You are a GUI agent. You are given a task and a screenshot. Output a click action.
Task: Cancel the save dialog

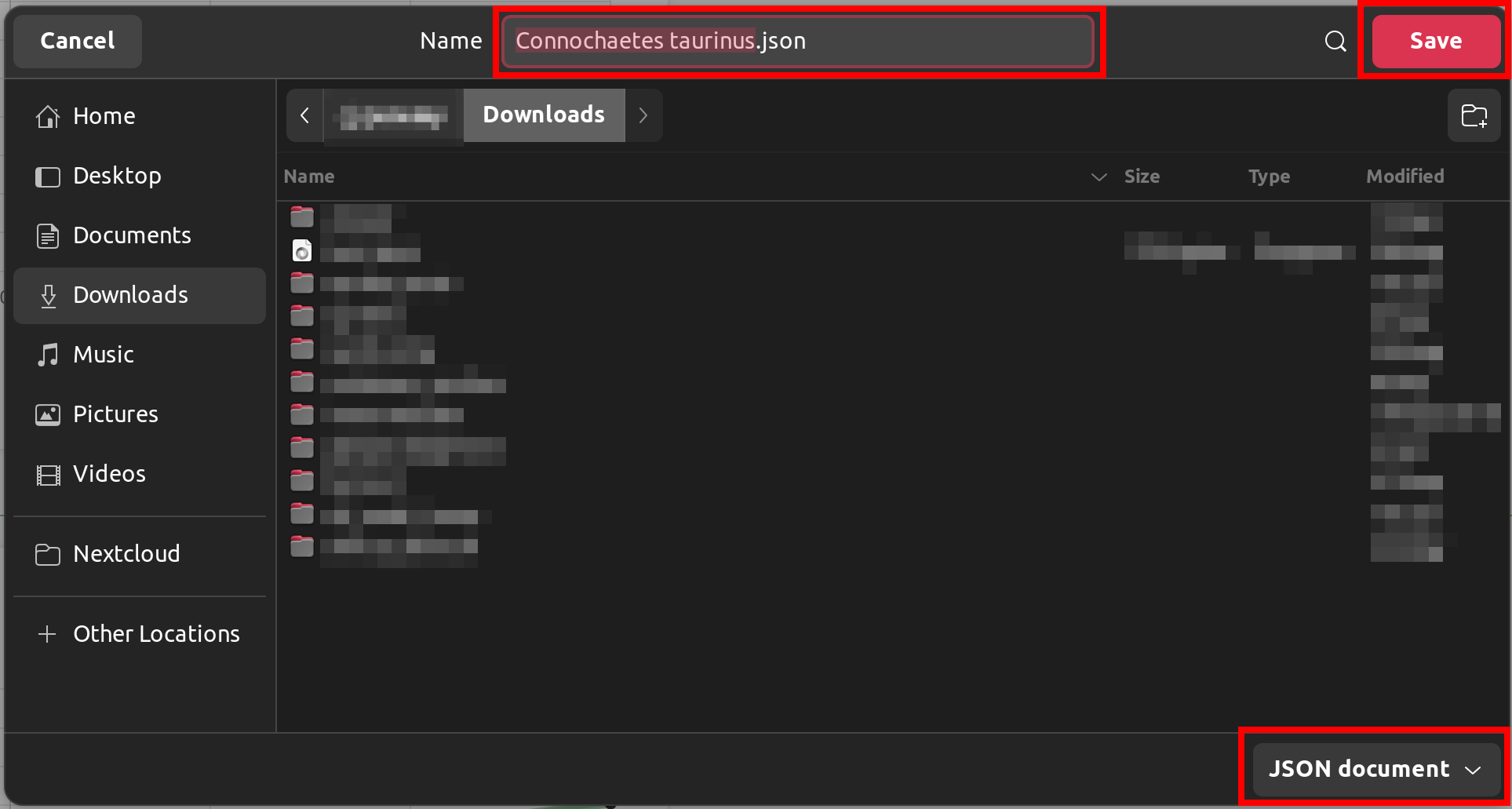pyautogui.click(x=77, y=41)
